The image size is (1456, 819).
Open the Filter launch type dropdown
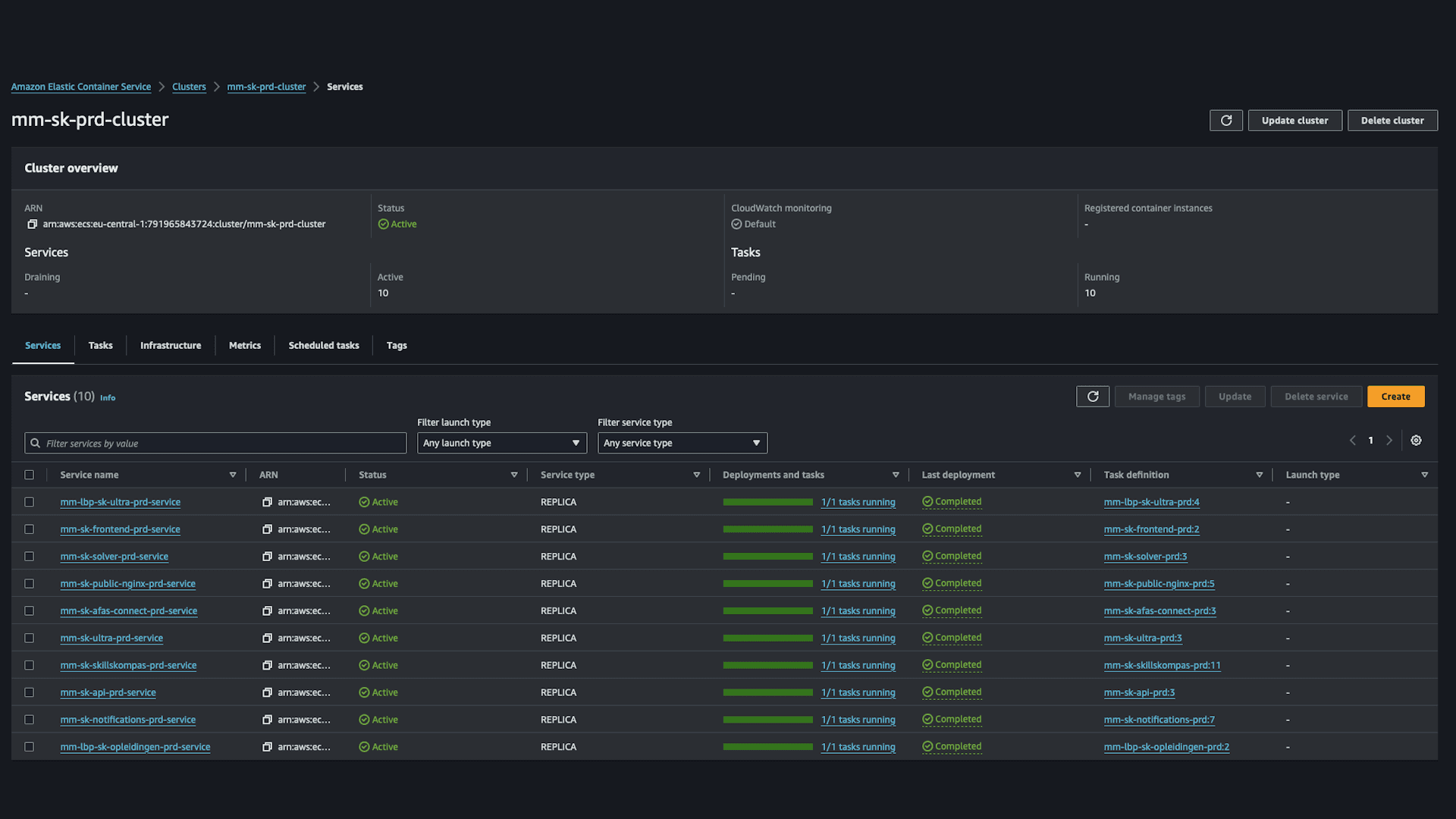pos(501,443)
